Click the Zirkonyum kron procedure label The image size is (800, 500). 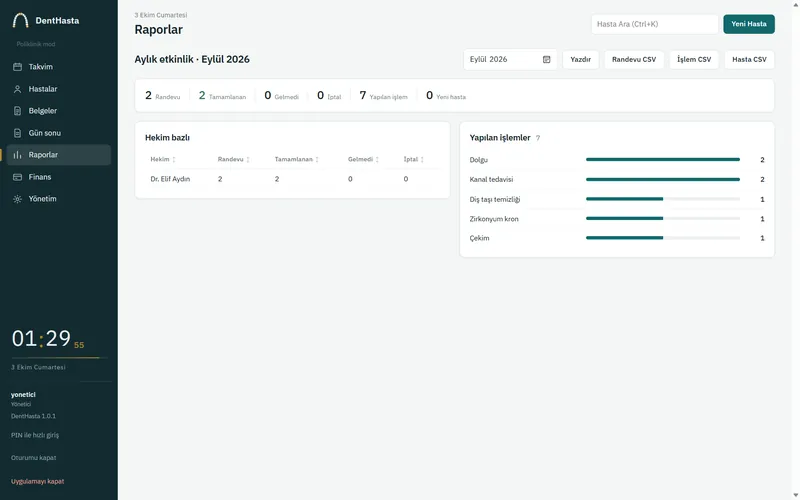pos(494,219)
